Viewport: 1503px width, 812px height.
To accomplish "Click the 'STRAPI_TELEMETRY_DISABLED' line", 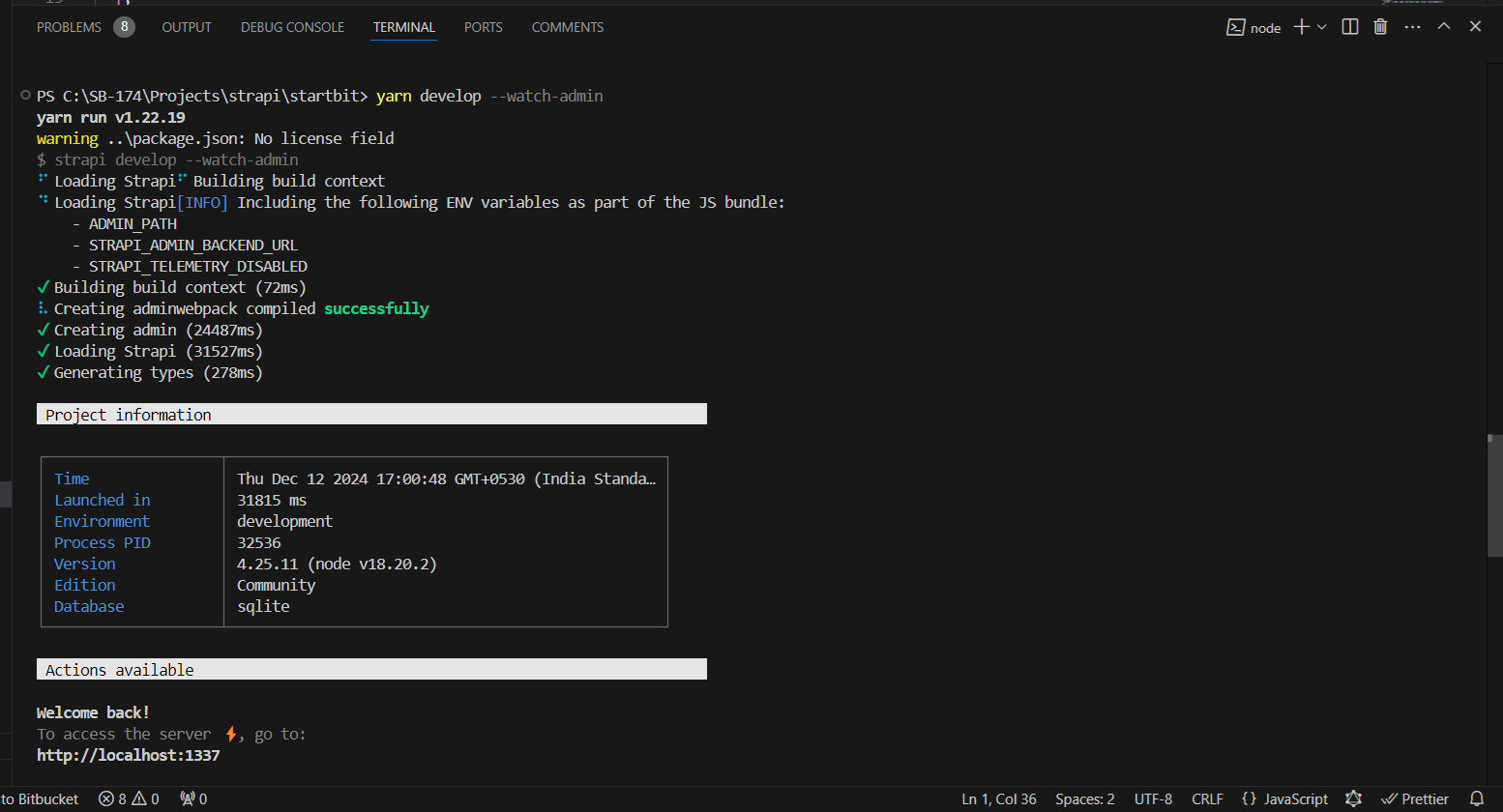I will 198,266.
